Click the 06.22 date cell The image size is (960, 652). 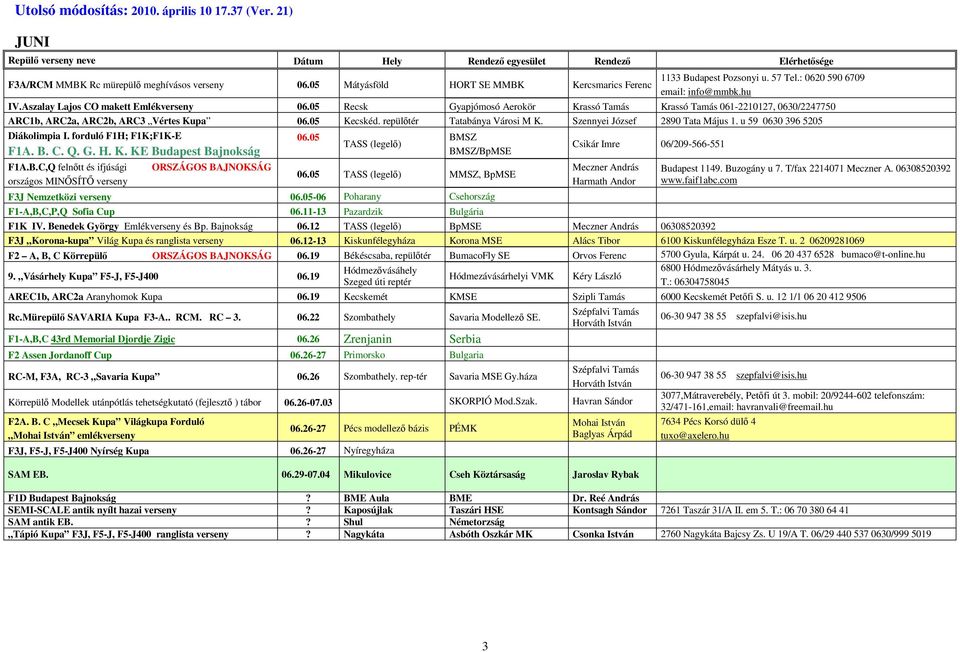tap(308, 317)
